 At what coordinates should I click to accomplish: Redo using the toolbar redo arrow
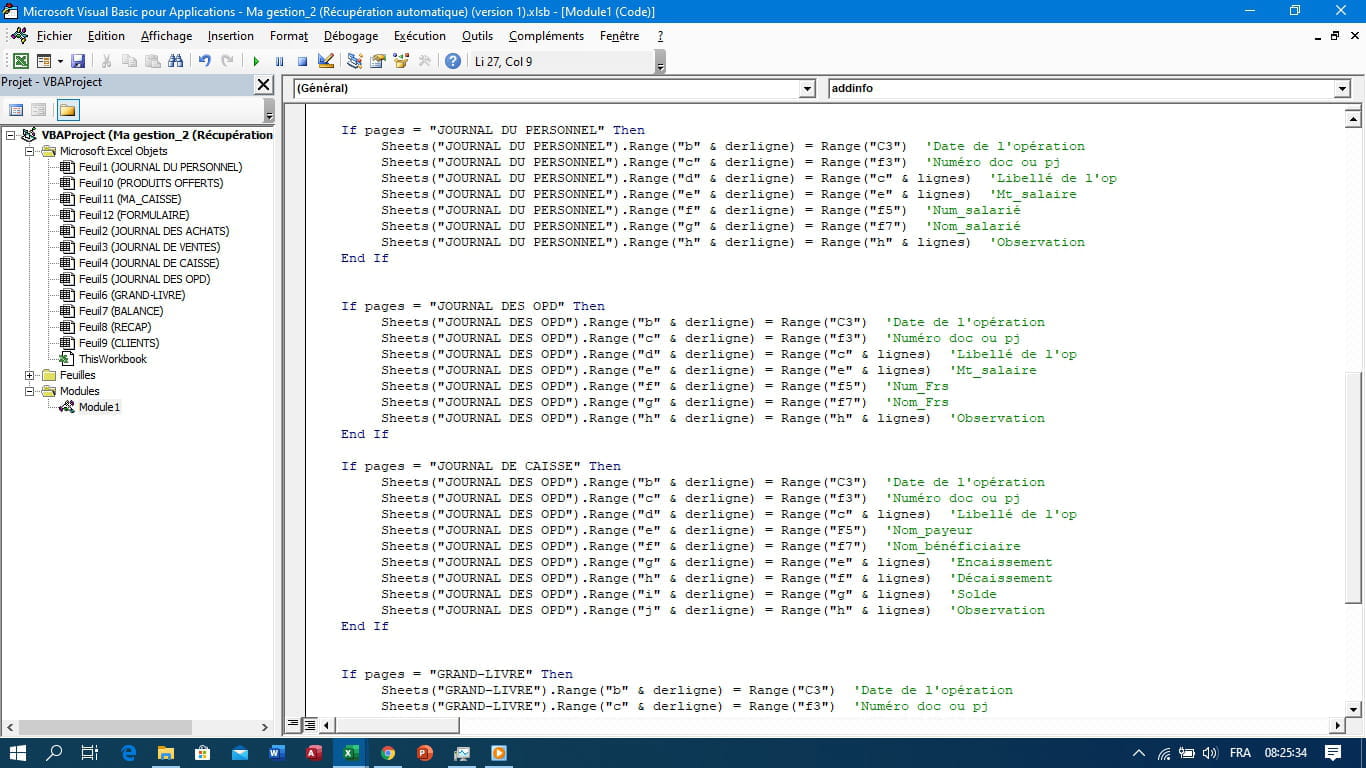click(228, 61)
